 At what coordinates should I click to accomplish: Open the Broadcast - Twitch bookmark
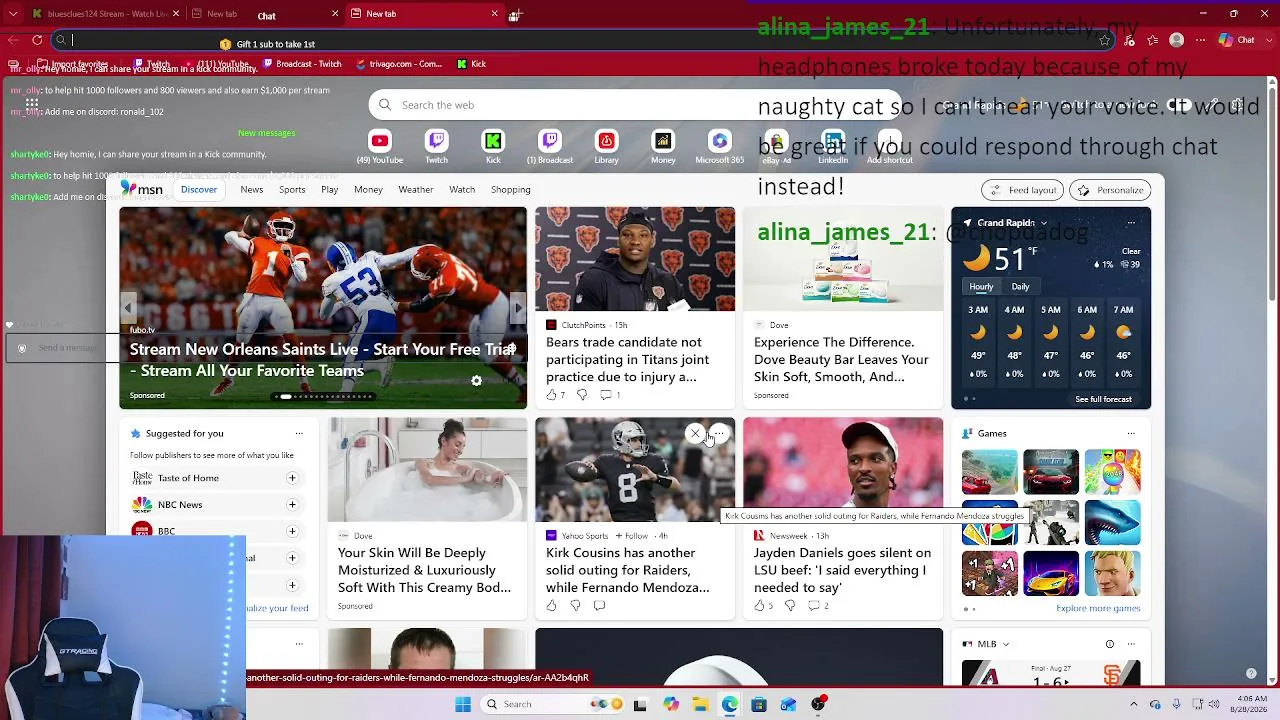[302, 64]
